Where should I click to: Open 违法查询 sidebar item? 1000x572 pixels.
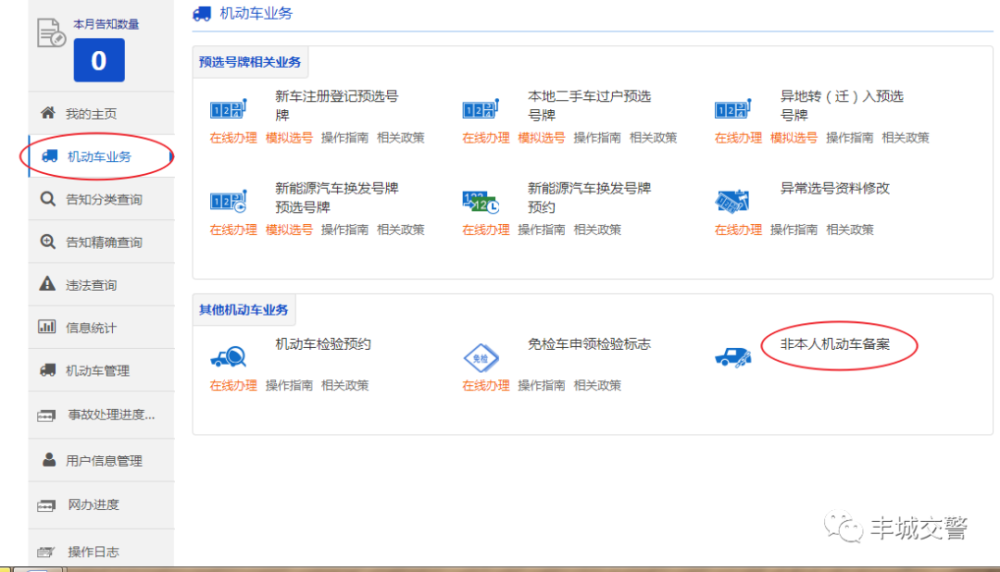coord(101,284)
